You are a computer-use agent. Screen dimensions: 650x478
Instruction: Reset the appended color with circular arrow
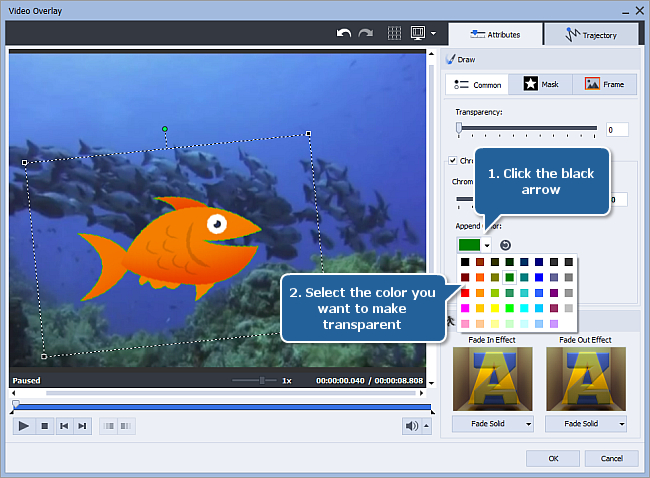tap(505, 245)
